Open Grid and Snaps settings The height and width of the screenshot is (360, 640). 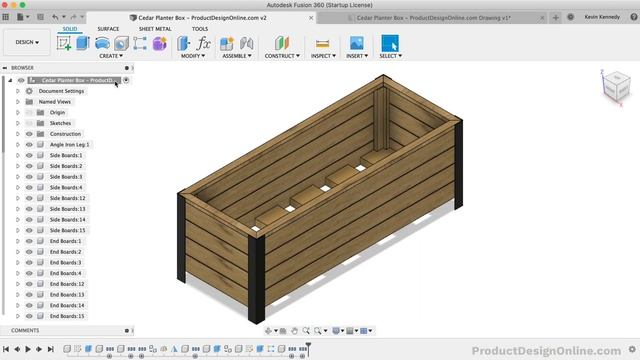(x=350, y=331)
